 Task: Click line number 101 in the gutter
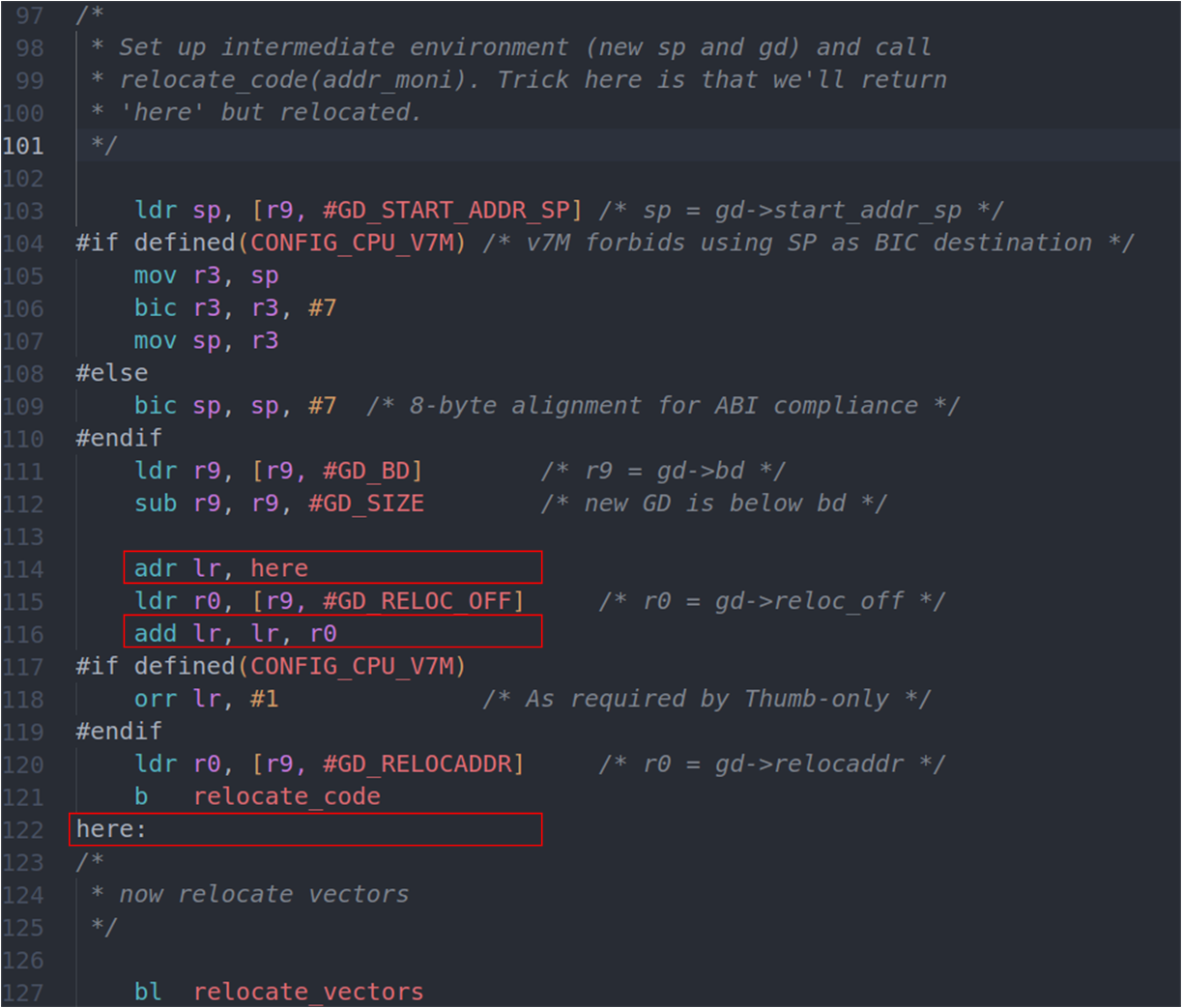pyautogui.click(x=23, y=146)
